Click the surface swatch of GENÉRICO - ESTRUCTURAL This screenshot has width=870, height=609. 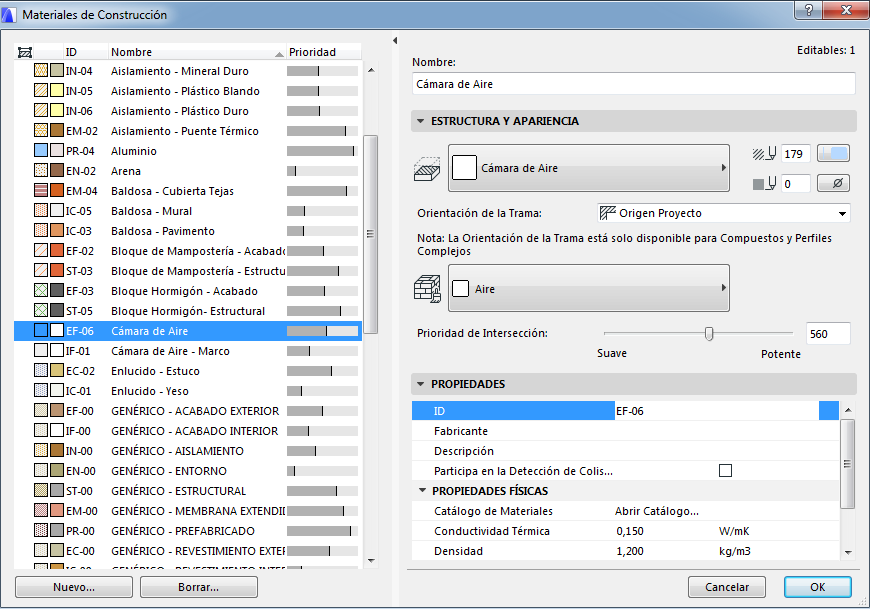[57, 490]
